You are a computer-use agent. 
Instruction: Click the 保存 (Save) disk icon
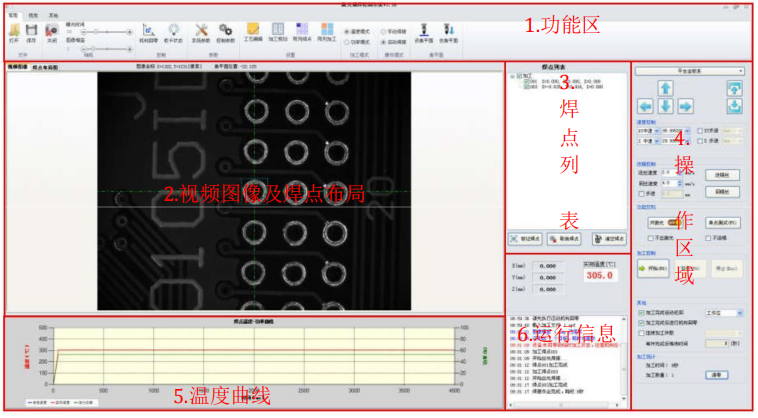(32, 31)
